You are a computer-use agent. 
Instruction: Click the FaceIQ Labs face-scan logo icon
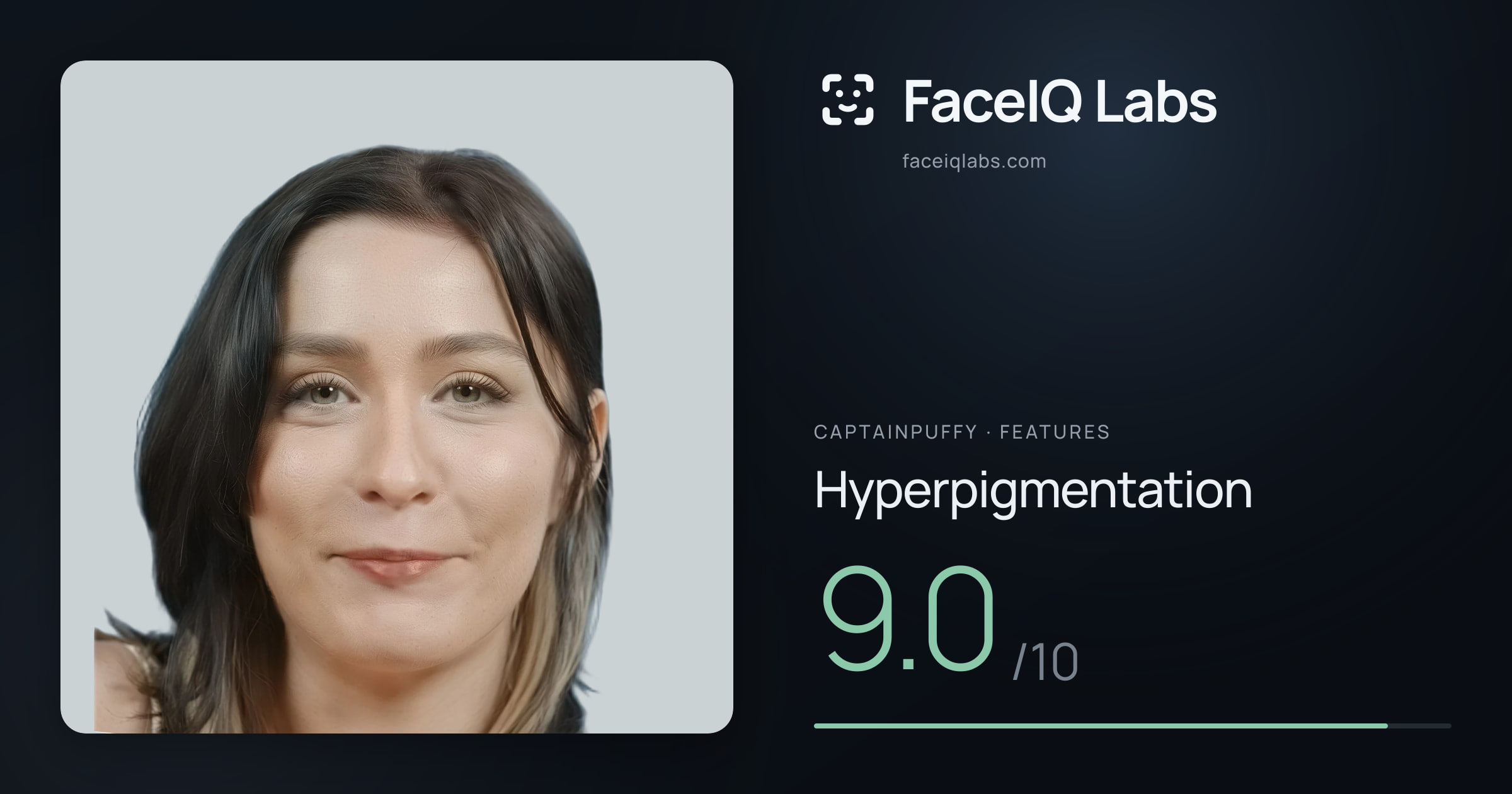[x=847, y=100]
